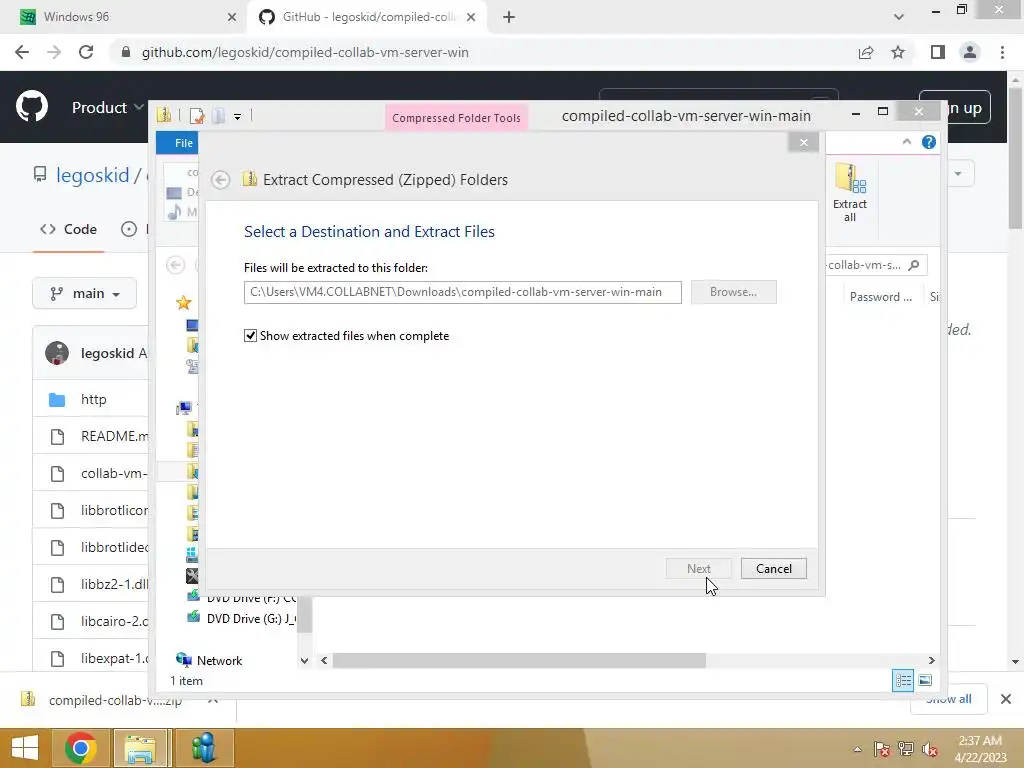Click the Explorer back navigation arrow
The width and height of the screenshot is (1024, 768).
(175, 265)
